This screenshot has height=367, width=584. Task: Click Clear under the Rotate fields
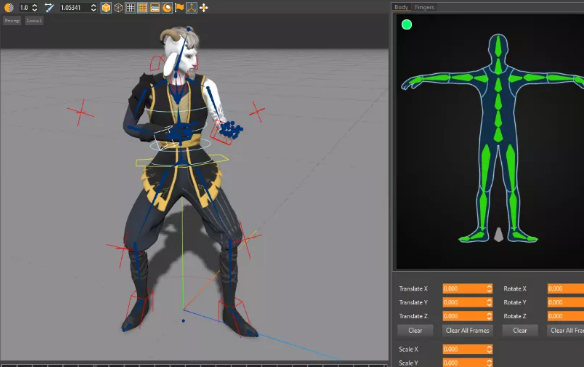(x=520, y=330)
